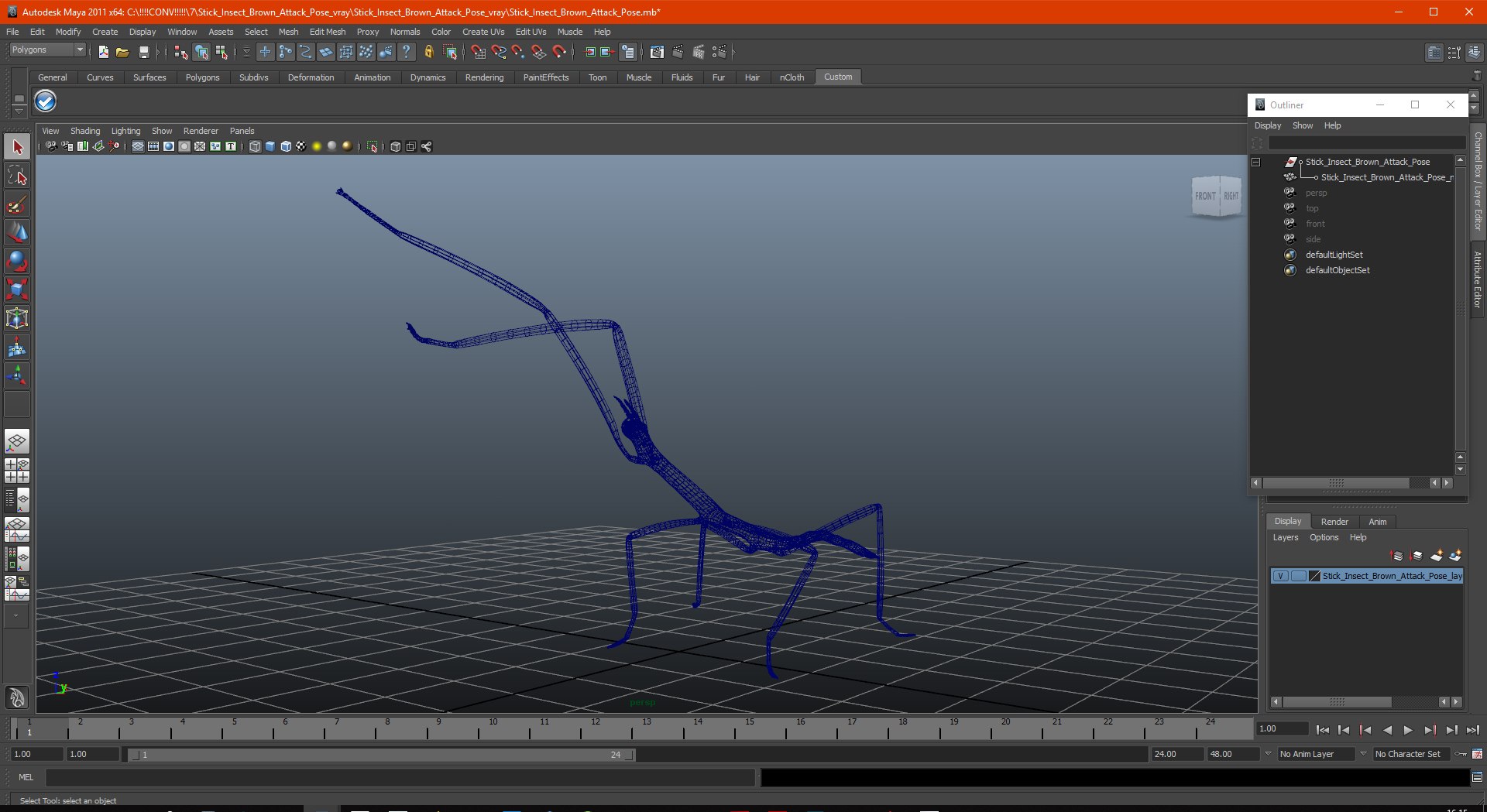Toggle the layer V visibility box
Viewport: 1487px width, 812px height.
click(x=1281, y=576)
